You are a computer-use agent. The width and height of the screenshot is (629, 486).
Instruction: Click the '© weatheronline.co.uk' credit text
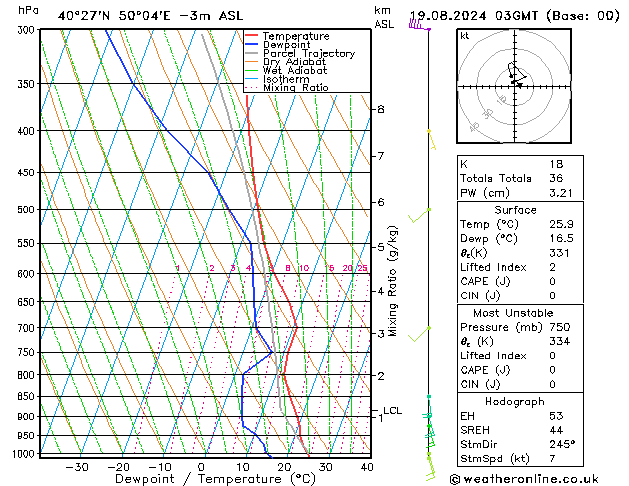524,479
